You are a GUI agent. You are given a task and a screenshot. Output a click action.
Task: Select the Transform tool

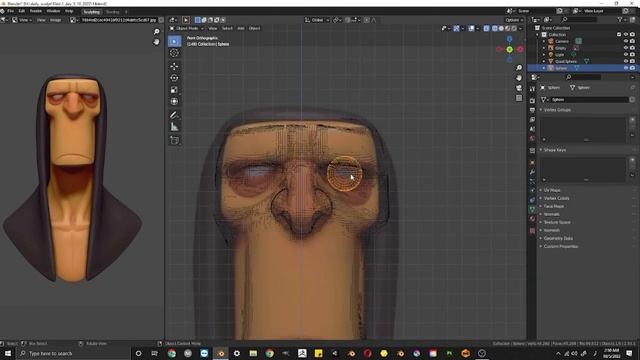174,102
